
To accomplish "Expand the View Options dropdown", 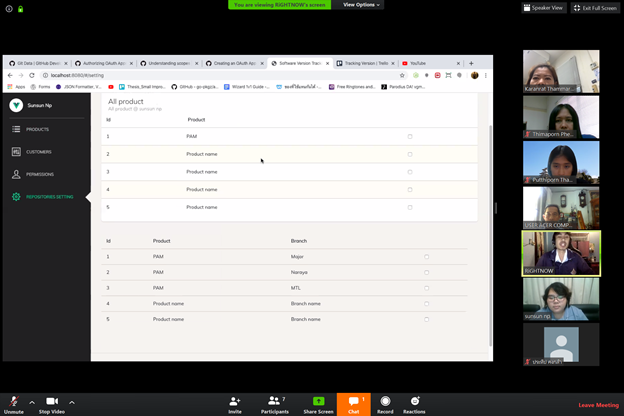I will click(360, 5).
